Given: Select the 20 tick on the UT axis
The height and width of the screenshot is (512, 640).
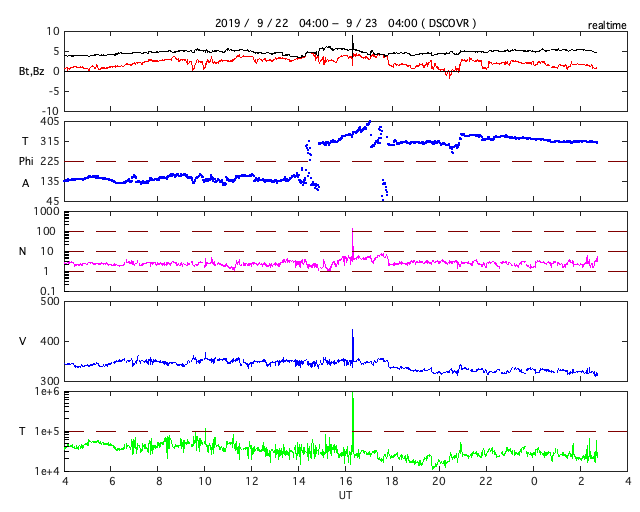Looking at the screenshot, I should (x=440, y=481).
